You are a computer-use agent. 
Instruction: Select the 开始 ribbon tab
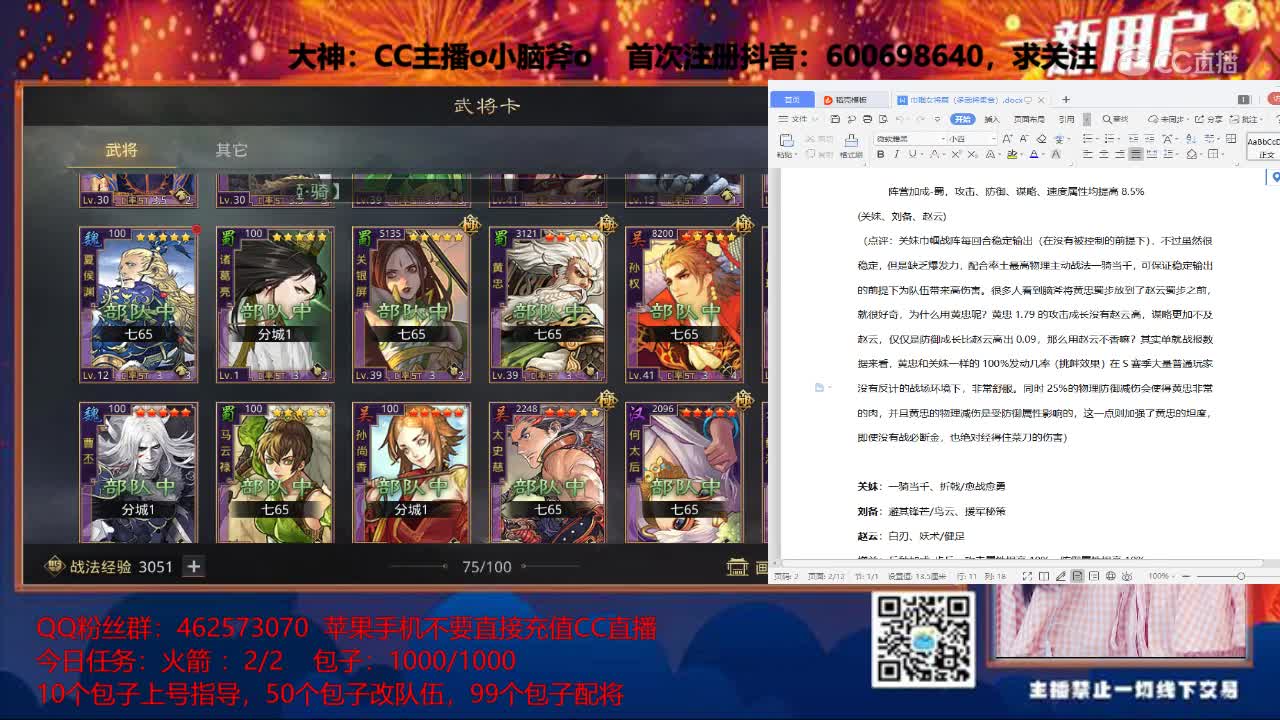click(962, 119)
